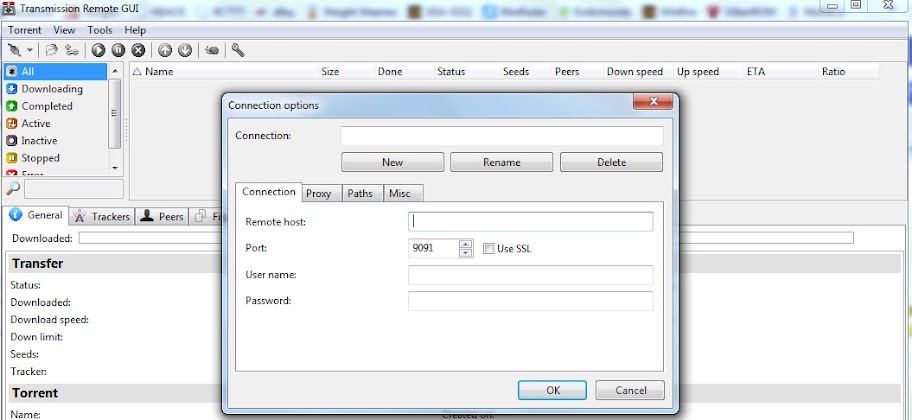Sort by the Up speed column header
This screenshot has height=420, width=912.
click(708, 72)
